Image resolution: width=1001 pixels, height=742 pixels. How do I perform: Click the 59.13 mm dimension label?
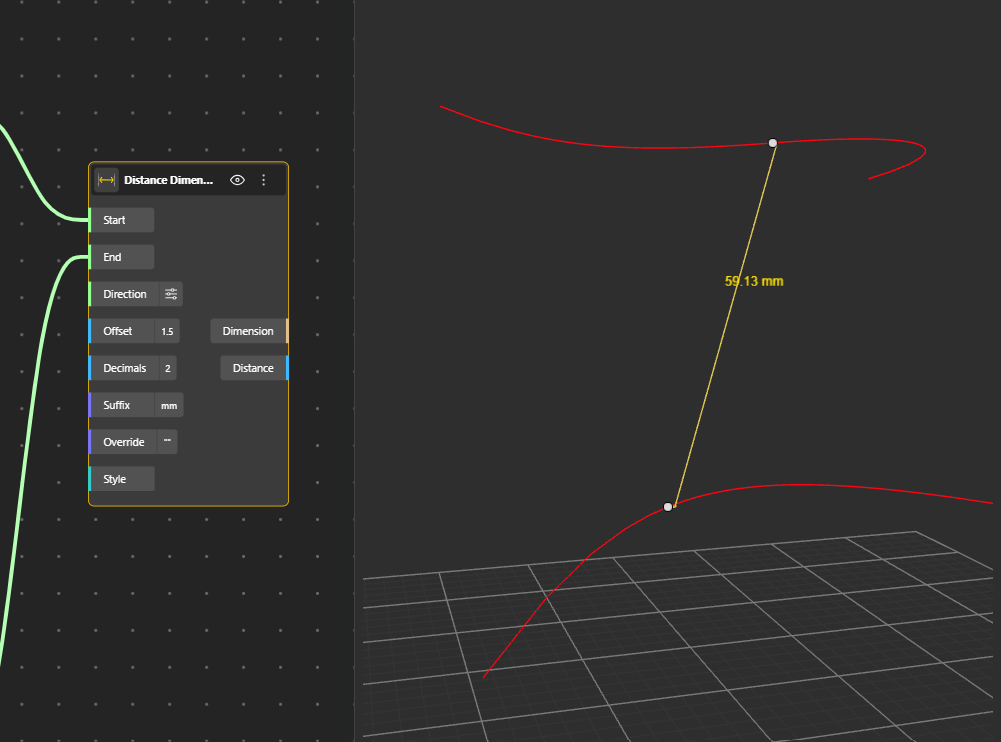click(754, 282)
